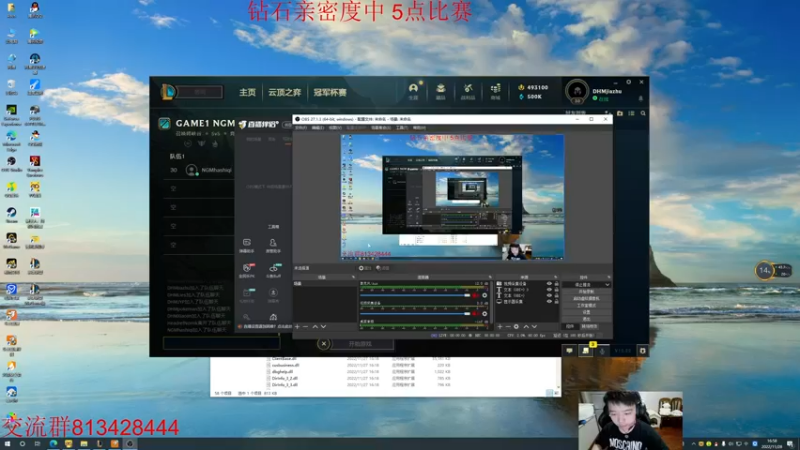Open first mixer channel gear options
Viewport: 800px width, 450px height.
485,295
